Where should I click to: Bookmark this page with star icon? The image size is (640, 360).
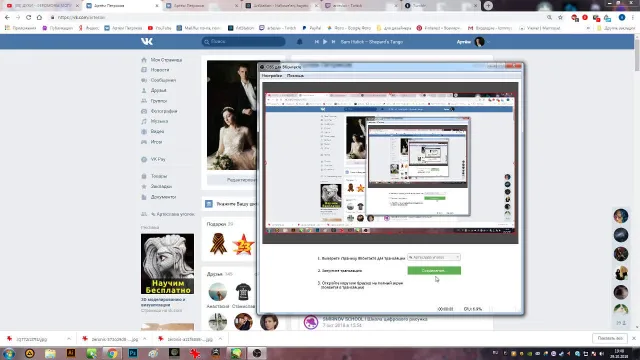[x=560, y=18]
